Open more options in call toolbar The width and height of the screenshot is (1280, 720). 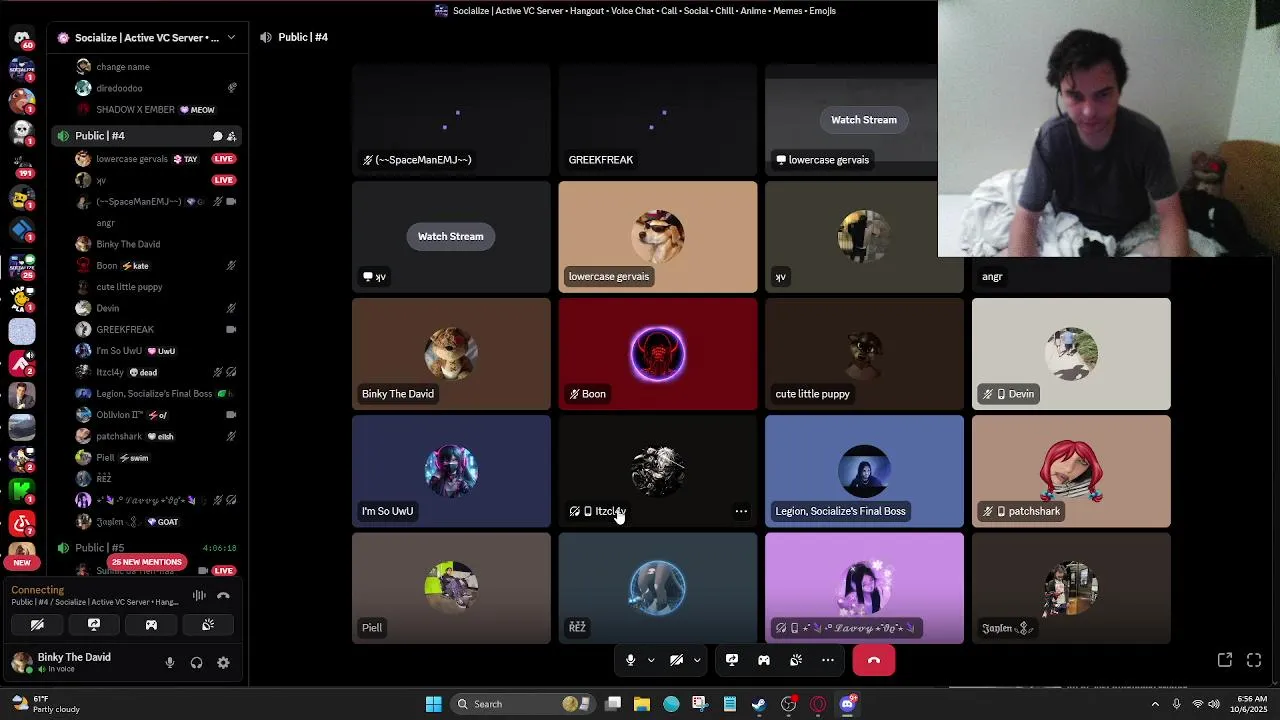(828, 660)
